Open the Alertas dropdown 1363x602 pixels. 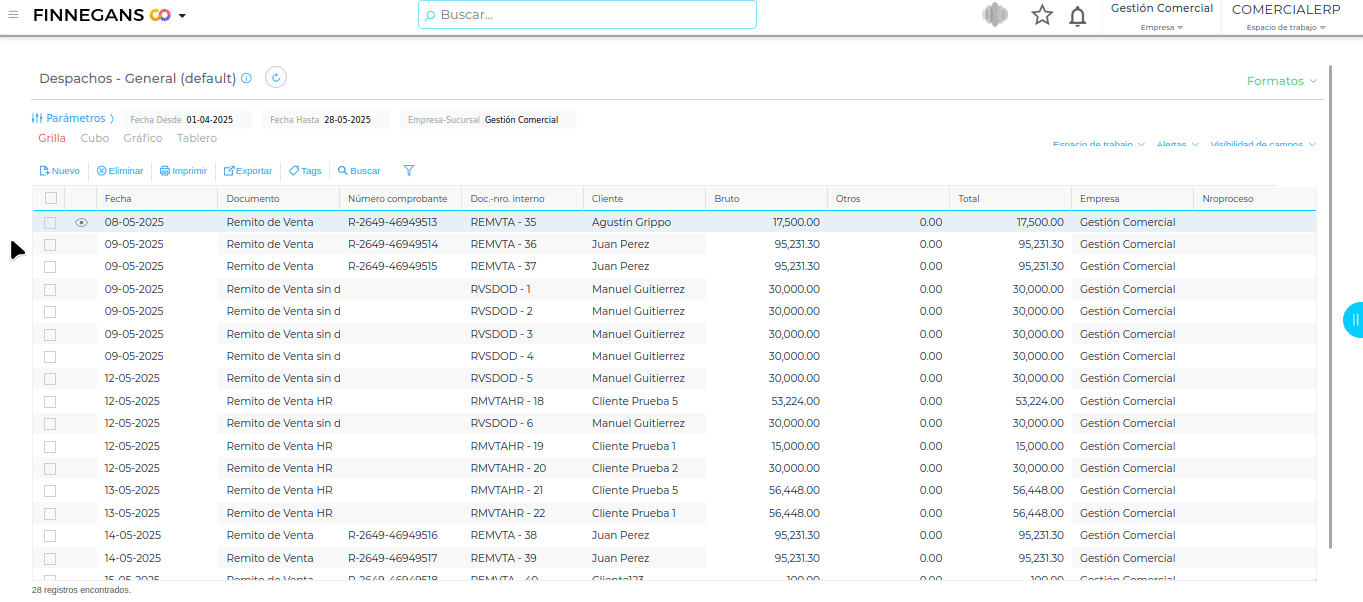click(x=1178, y=144)
